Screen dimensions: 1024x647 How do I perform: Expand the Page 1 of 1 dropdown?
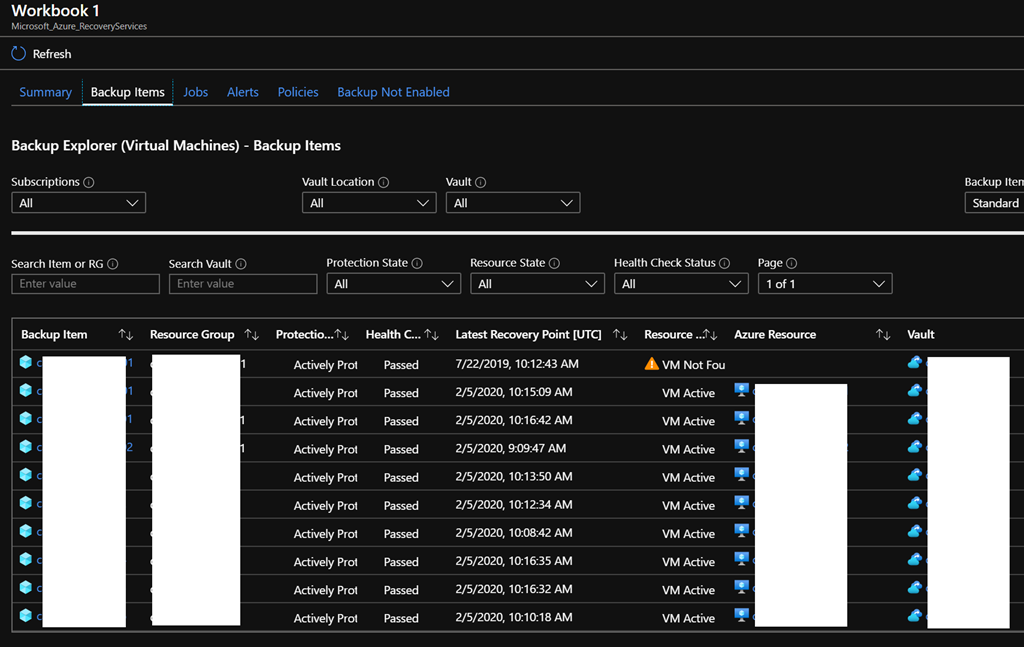tap(824, 284)
